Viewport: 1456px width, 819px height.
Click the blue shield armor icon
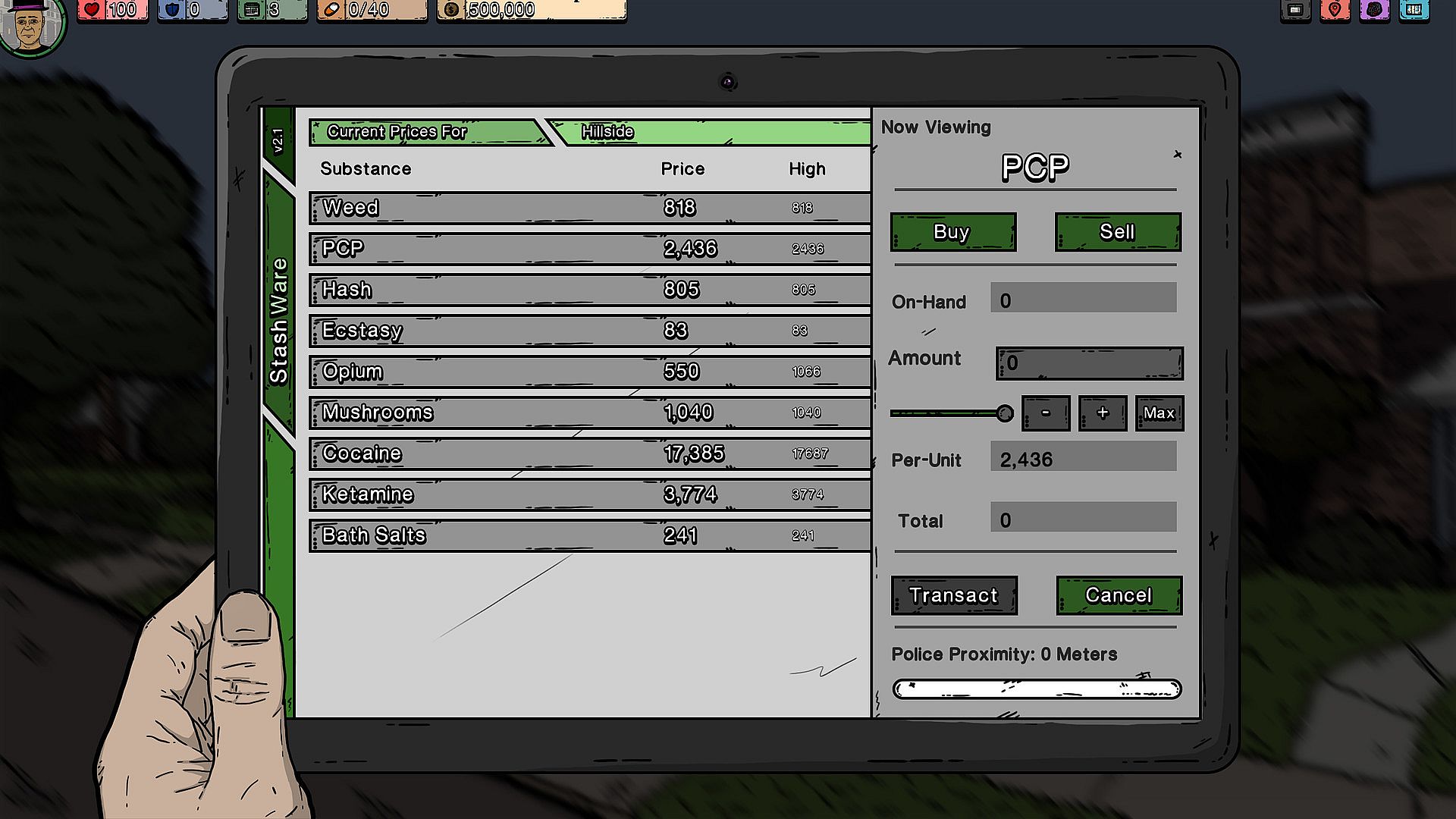pos(172,10)
